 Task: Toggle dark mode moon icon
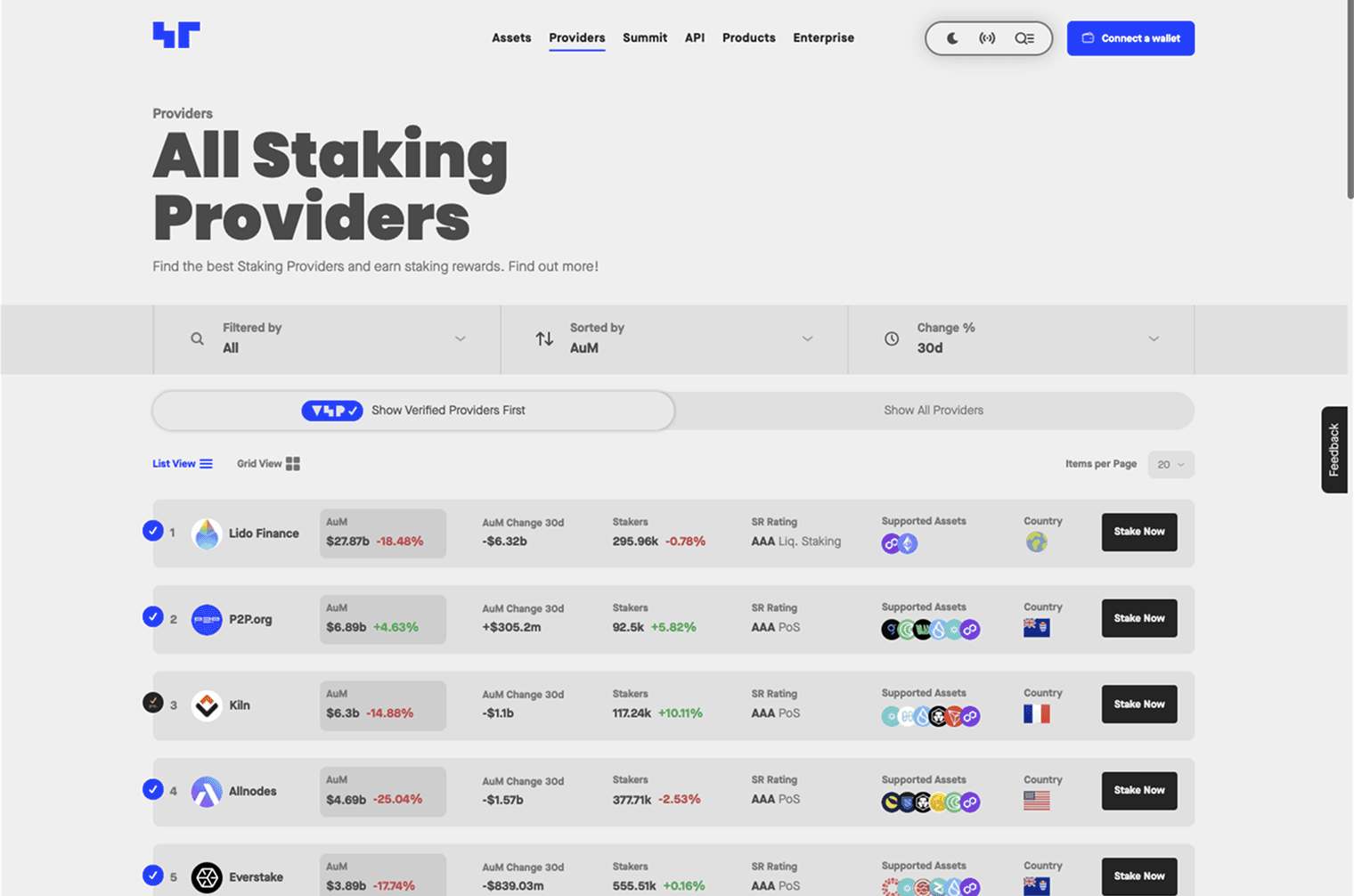point(952,38)
